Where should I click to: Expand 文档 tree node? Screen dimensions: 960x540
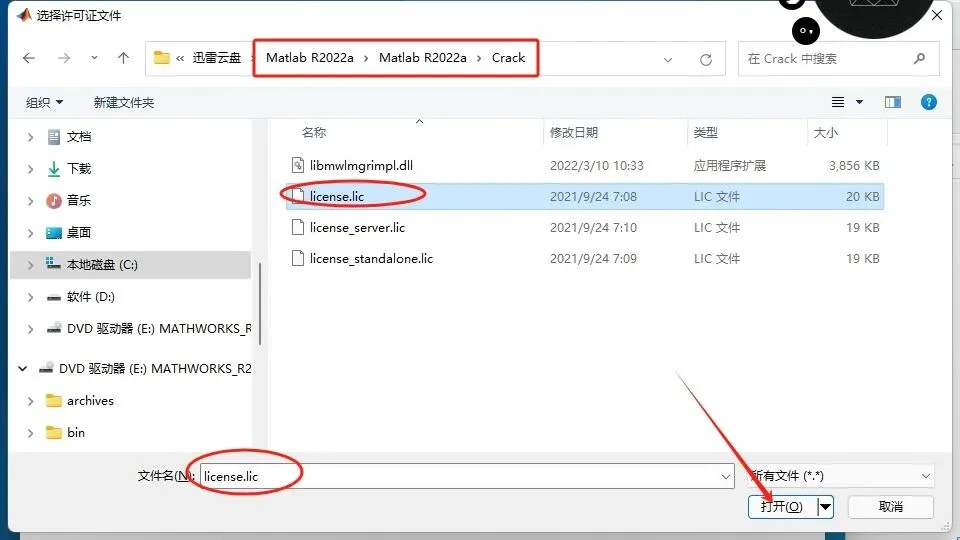pos(30,137)
